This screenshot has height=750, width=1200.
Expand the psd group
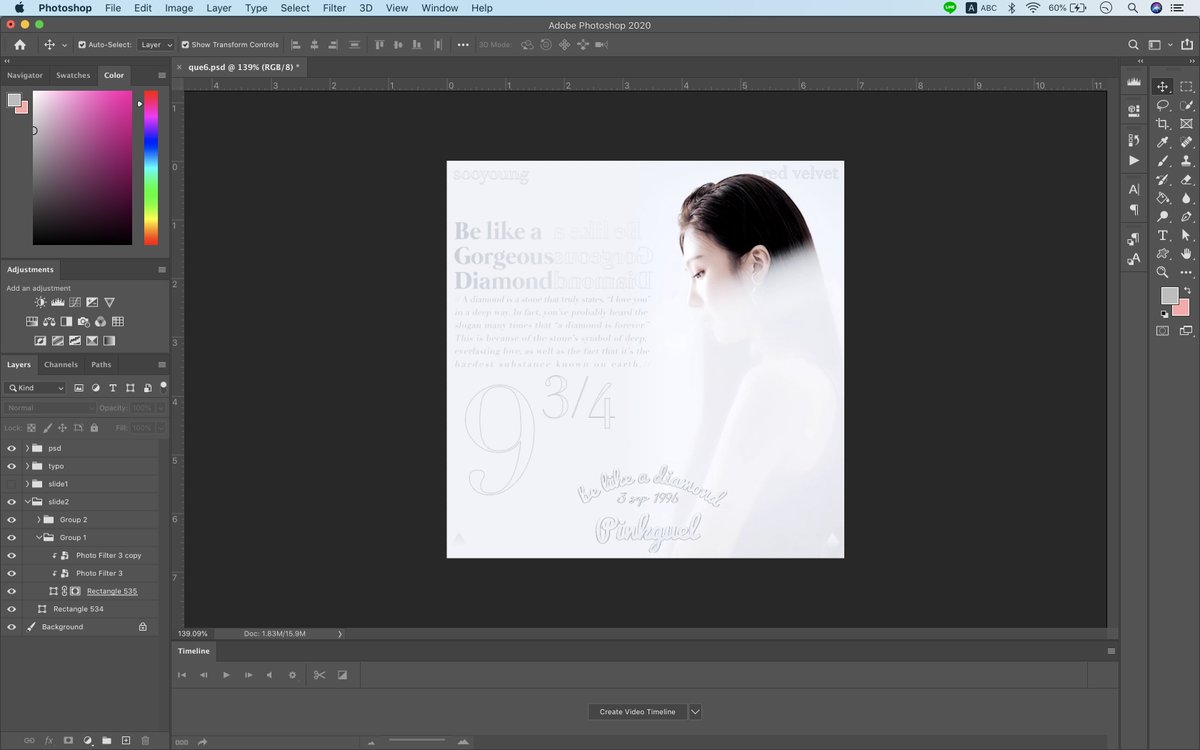pos(27,448)
